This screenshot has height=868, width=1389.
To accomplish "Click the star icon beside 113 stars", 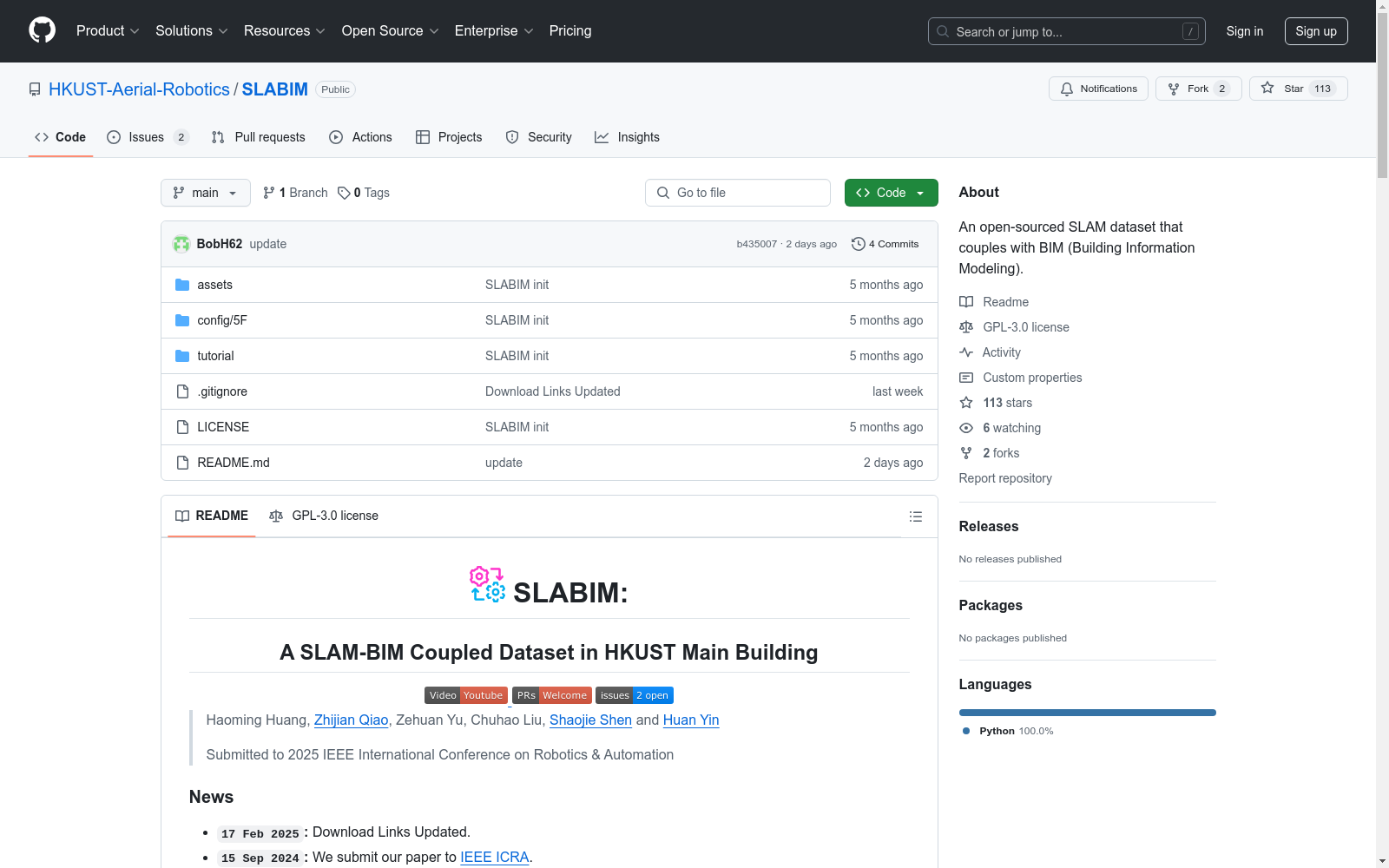I will (966, 403).
